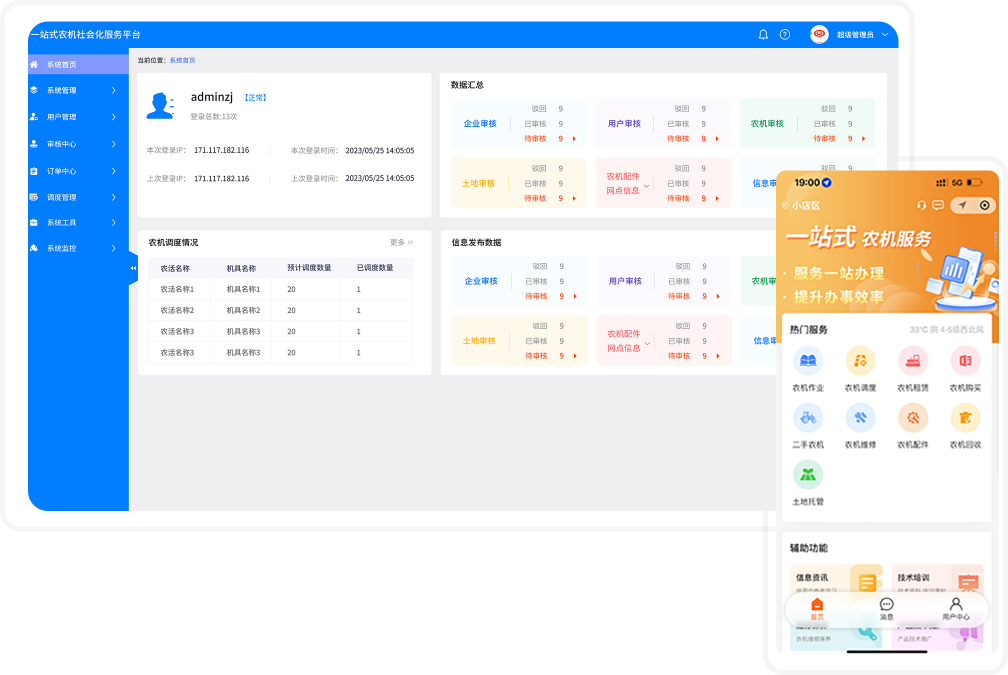The width and height of the screenshot is (1008, 675).
Task: Click the 系统首页 breadcrumb link
Action: (x=182, y=61)
